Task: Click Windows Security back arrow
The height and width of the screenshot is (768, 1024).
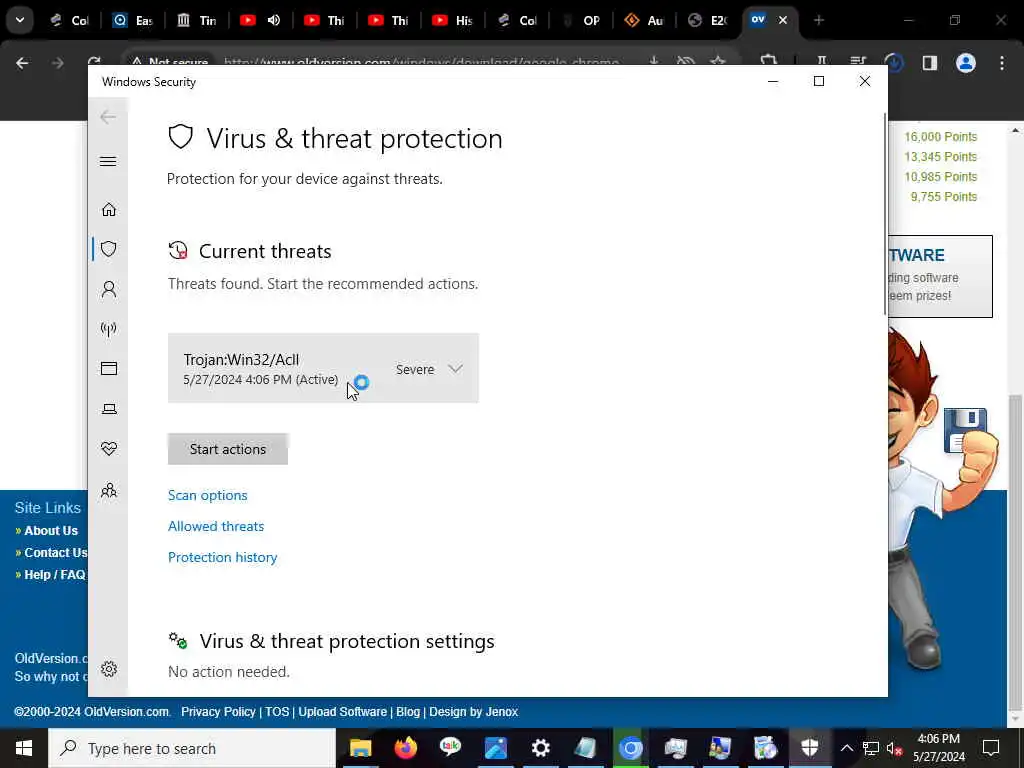Action: pyautogui.click(x=108, y=117)
